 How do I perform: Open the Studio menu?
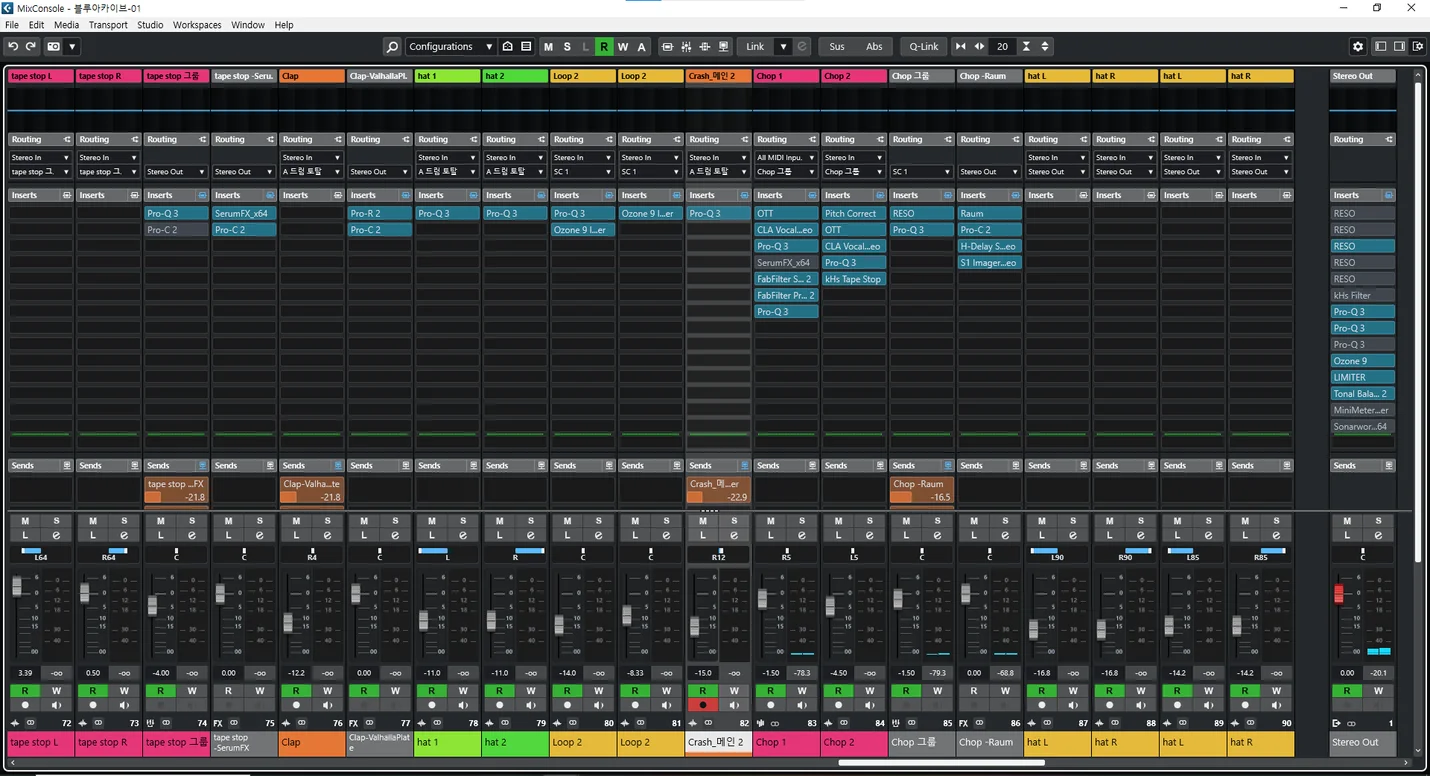(150, 25)
